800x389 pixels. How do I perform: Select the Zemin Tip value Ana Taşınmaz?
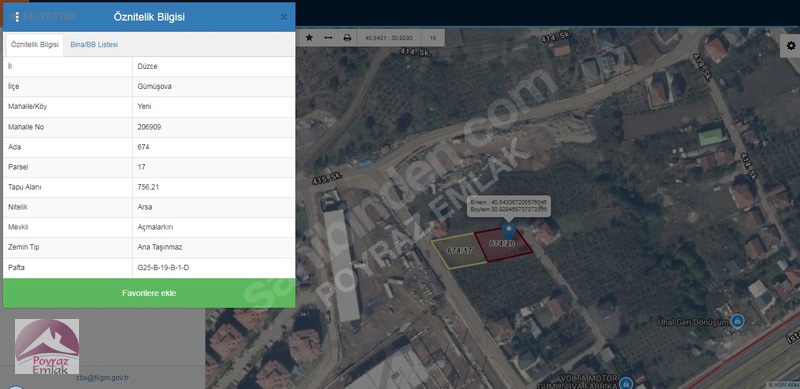pyautogui.click(x=160, y=247)
